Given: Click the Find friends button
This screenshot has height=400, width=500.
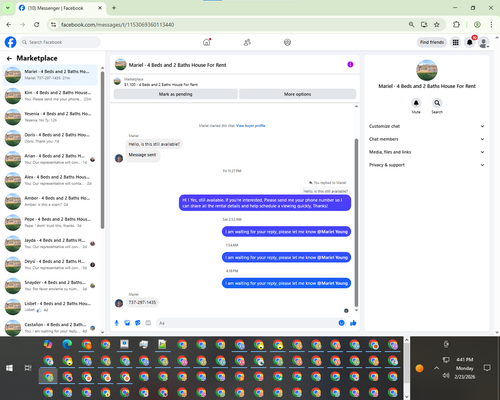Looking at the screenshot, I should tap(432, 42).
